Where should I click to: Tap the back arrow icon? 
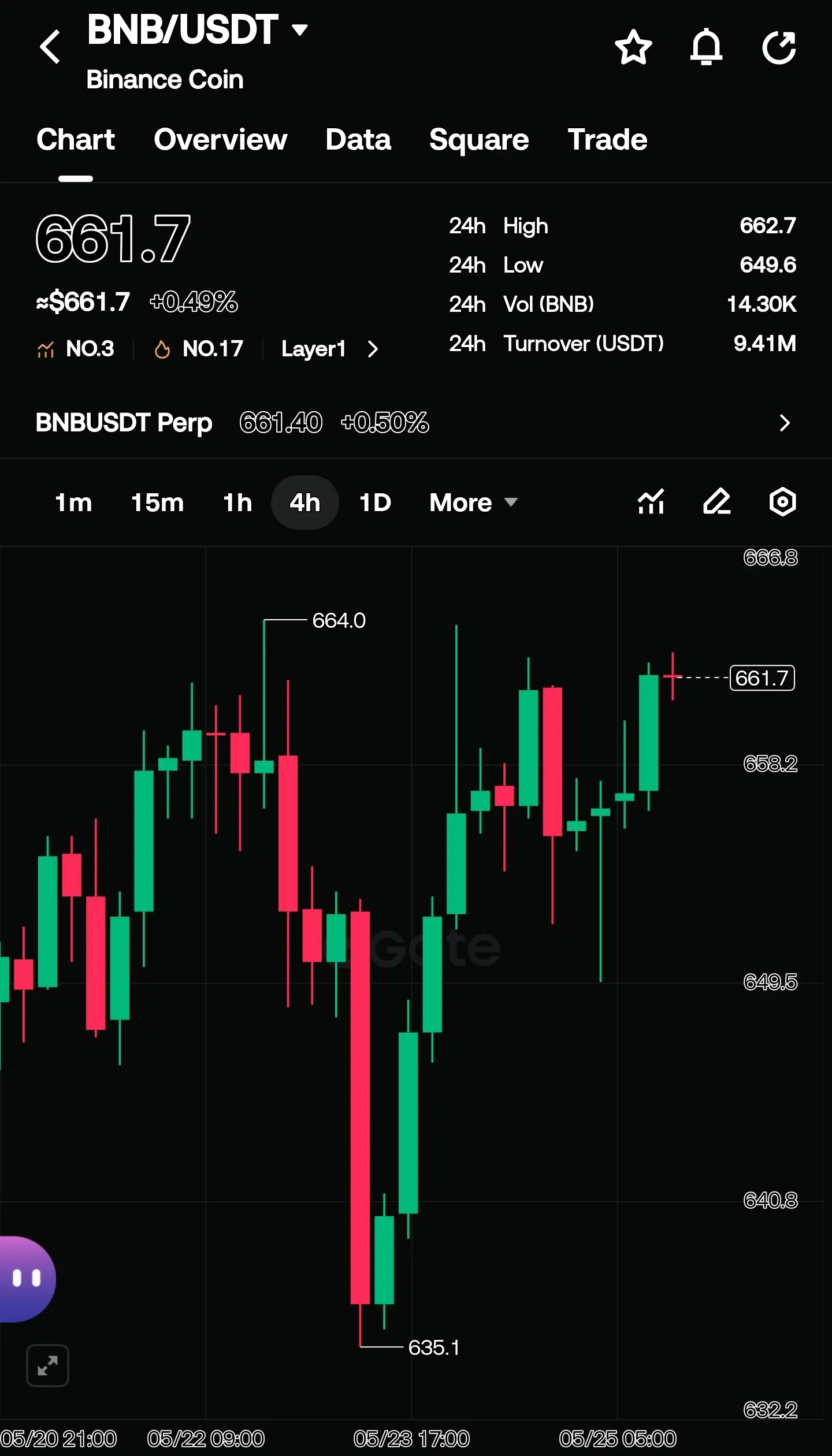(50, 47)
